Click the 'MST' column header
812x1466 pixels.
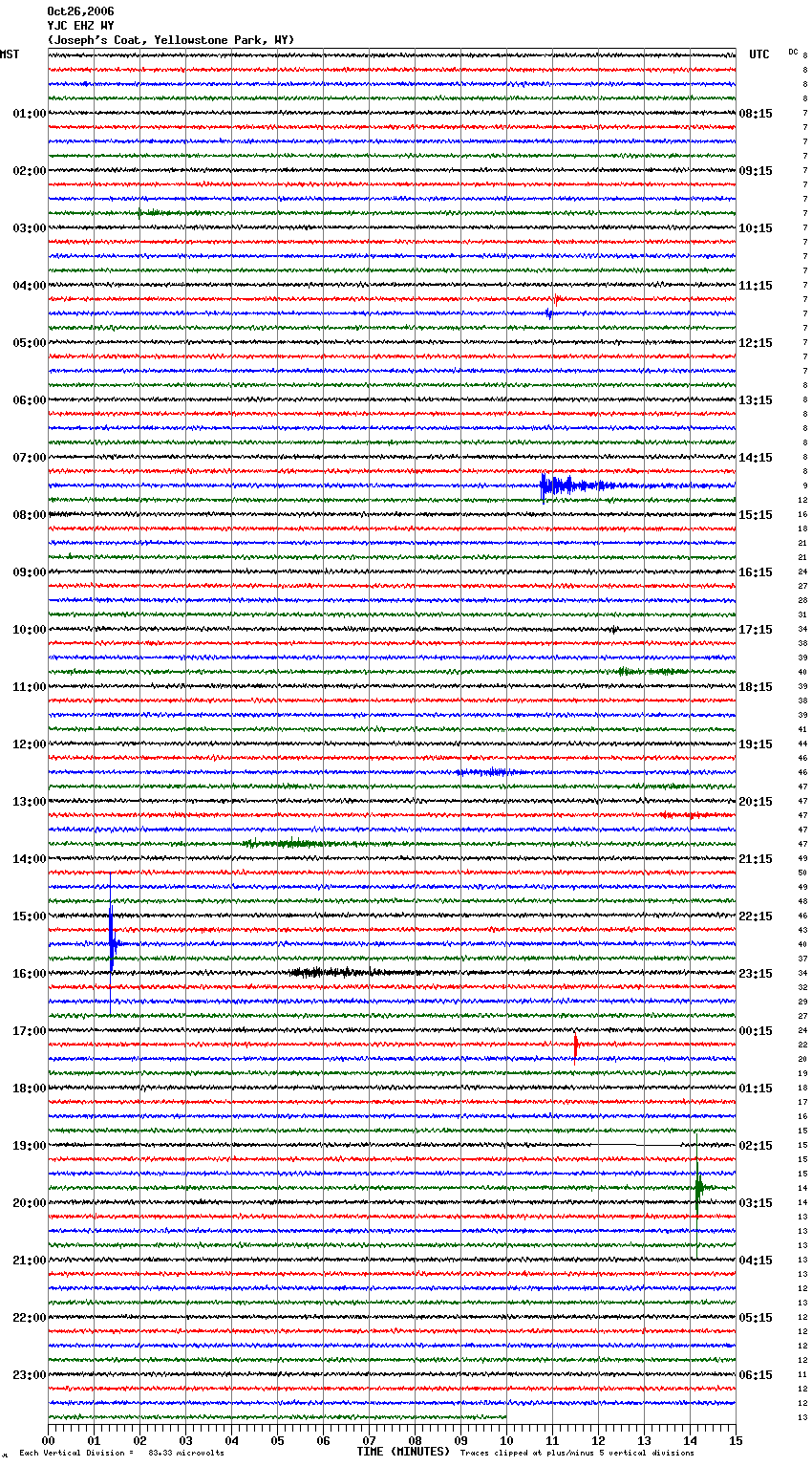point(10,54)
